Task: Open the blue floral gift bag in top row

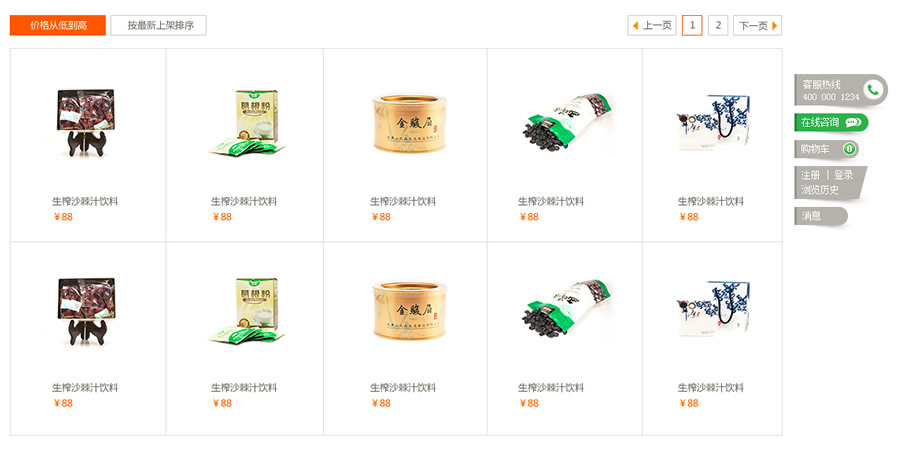Action: tap(713, 122)
